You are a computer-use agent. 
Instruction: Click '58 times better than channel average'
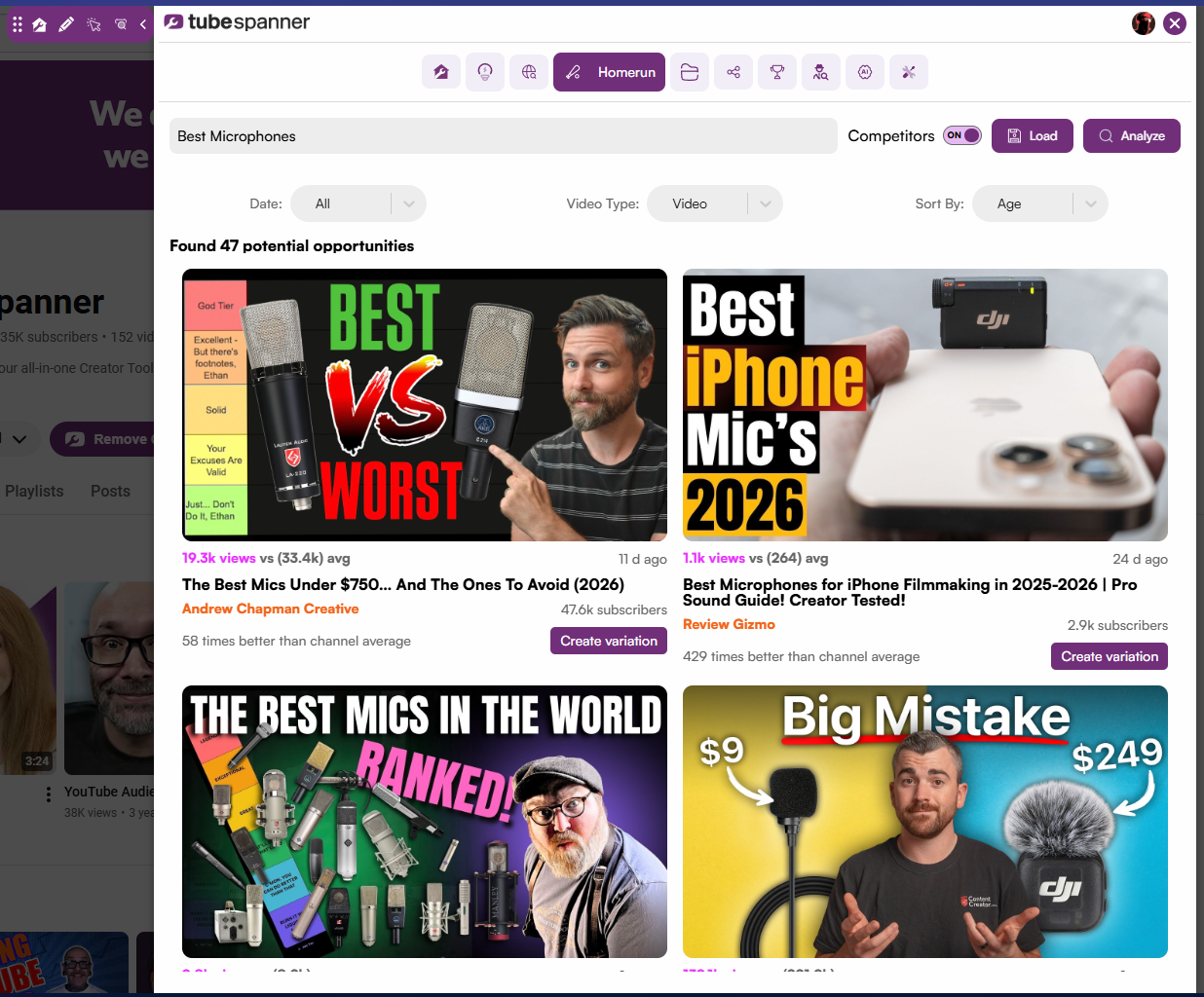click(296, 641)
